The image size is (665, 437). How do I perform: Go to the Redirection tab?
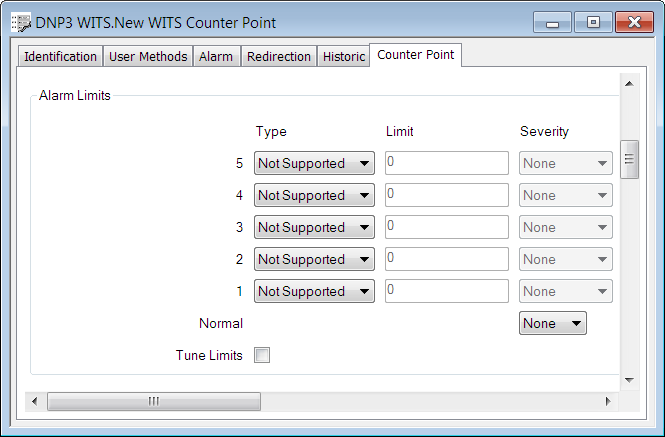click(279, 57)
